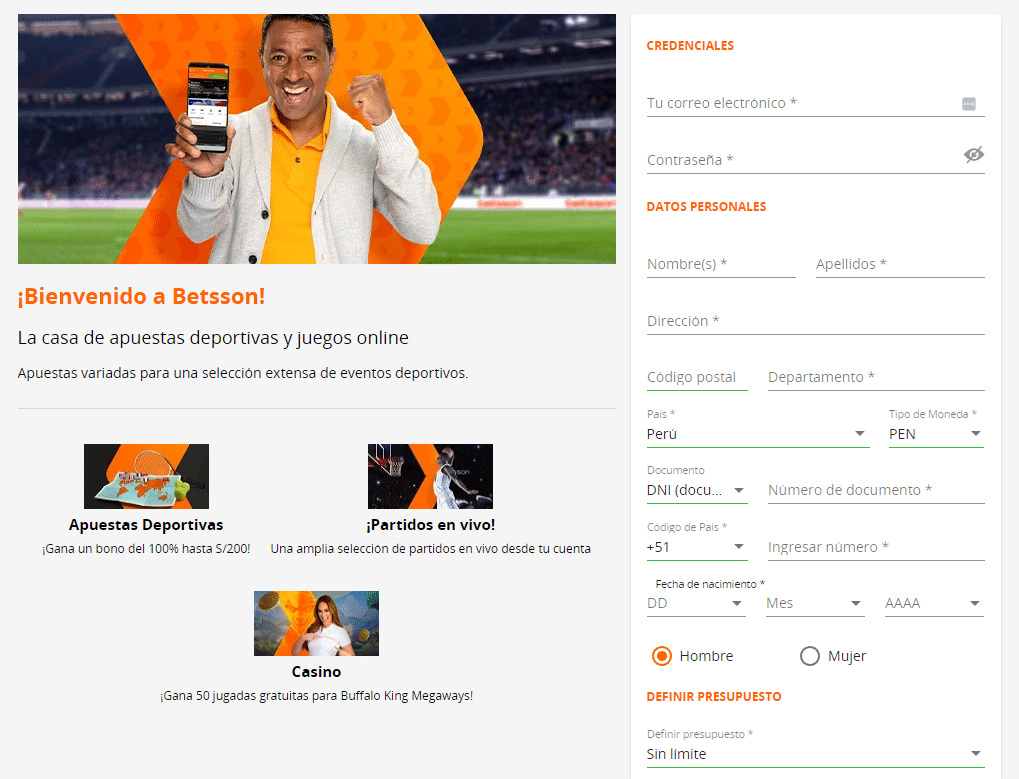Open the Mes month dropdown
Screen dimensions: 1019x779
pos(815,604)
